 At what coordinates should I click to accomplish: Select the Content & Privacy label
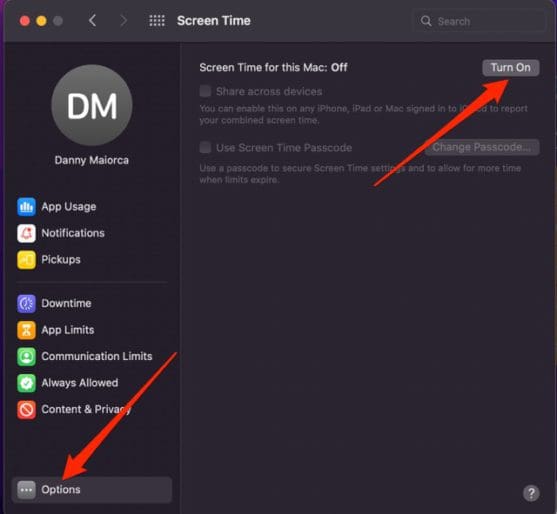click(x=86, y=410)
